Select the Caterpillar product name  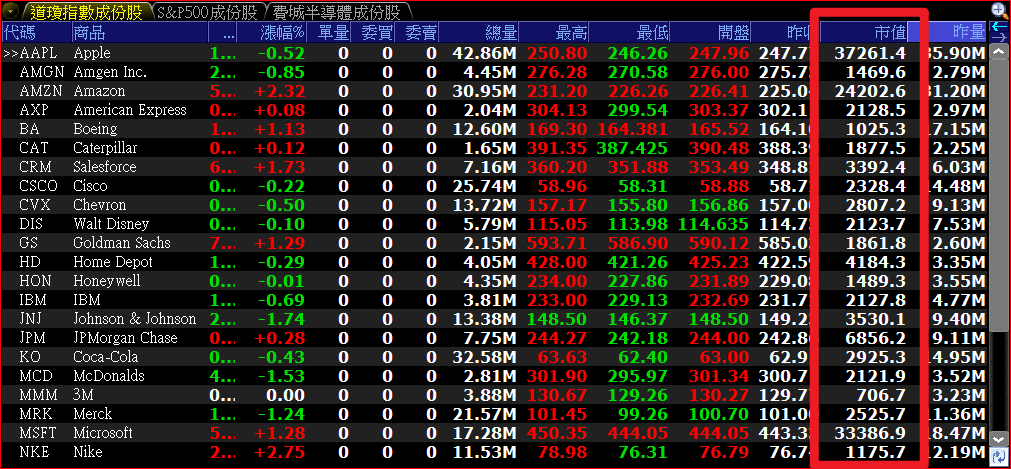[105, 148]
